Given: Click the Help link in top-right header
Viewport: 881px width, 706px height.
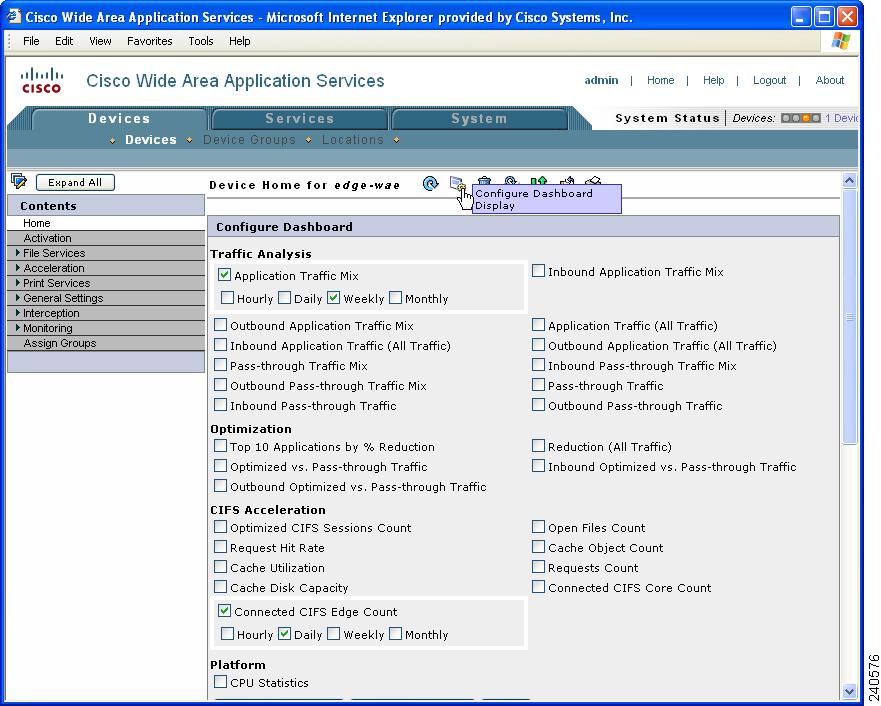Looking at the screenshot, I should 714,80.
